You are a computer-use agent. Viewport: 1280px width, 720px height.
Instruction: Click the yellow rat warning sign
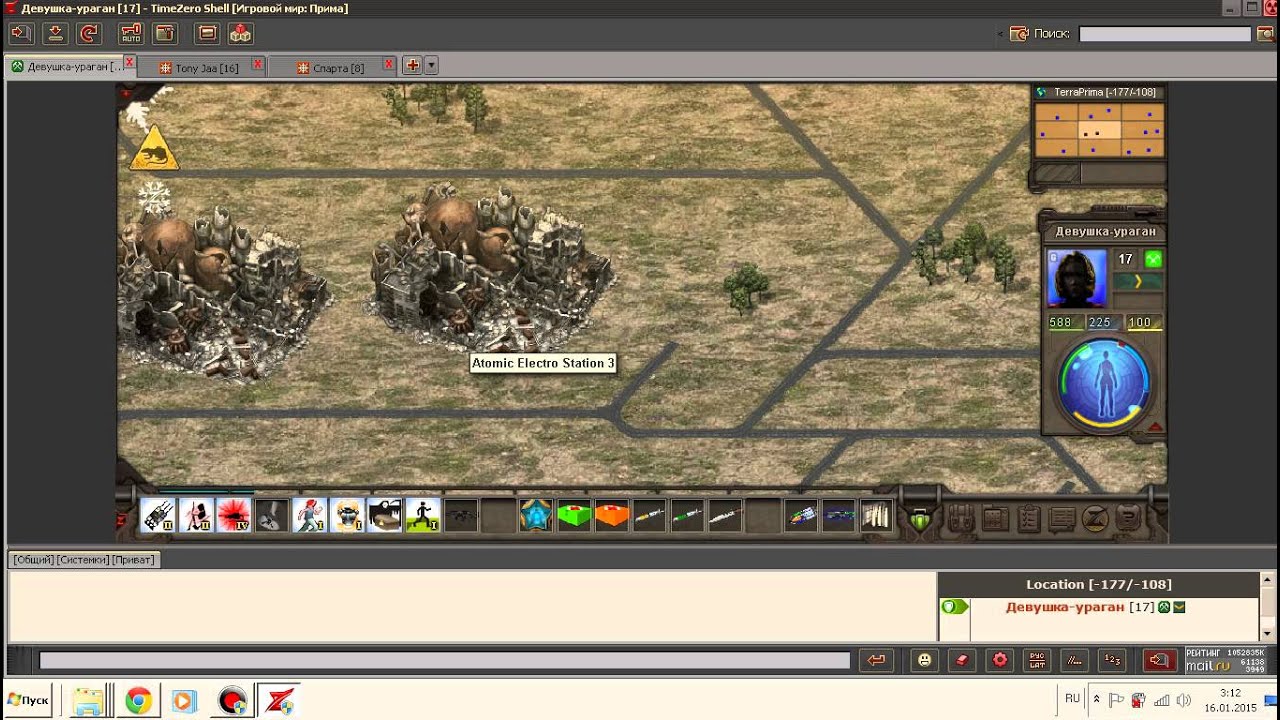[x=154, y=148]
